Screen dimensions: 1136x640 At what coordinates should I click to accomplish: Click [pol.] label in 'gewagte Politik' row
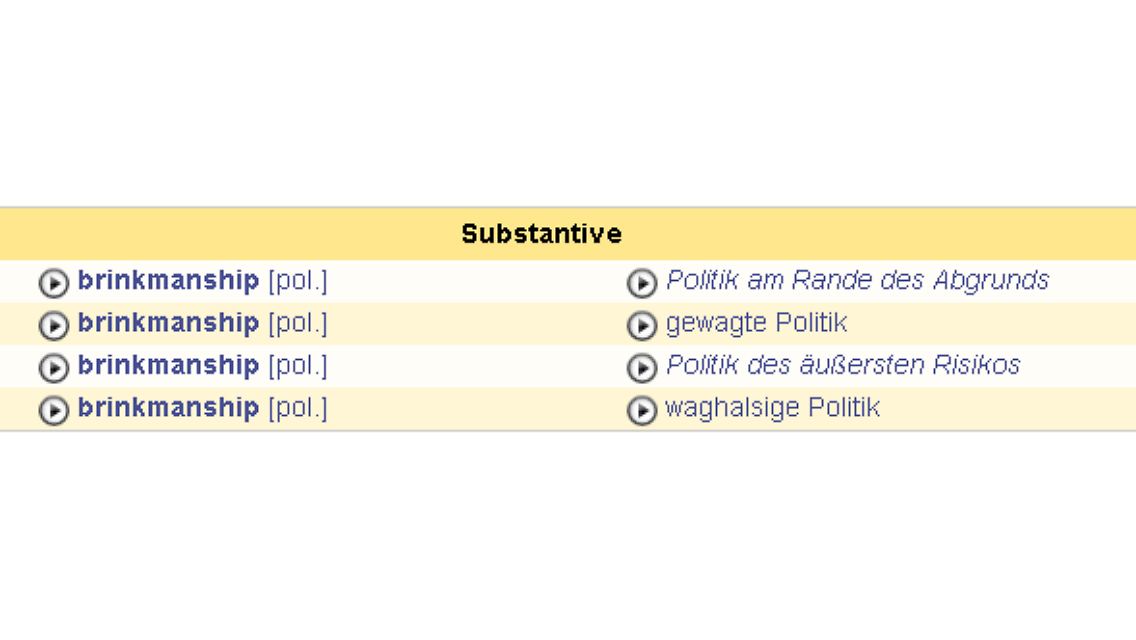[x=298, y=323]
